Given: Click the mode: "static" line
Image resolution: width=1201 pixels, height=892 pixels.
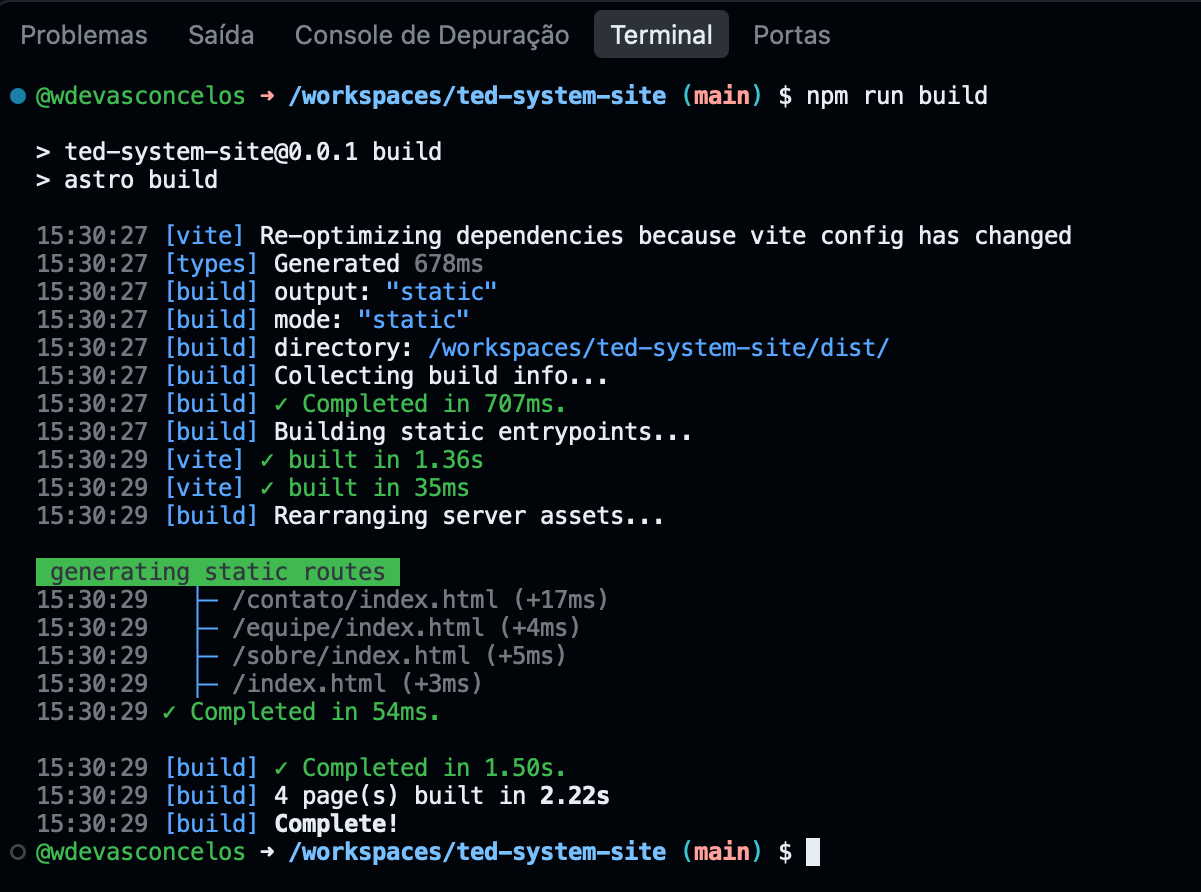Looking at the screenshot, I should [372, 320].
